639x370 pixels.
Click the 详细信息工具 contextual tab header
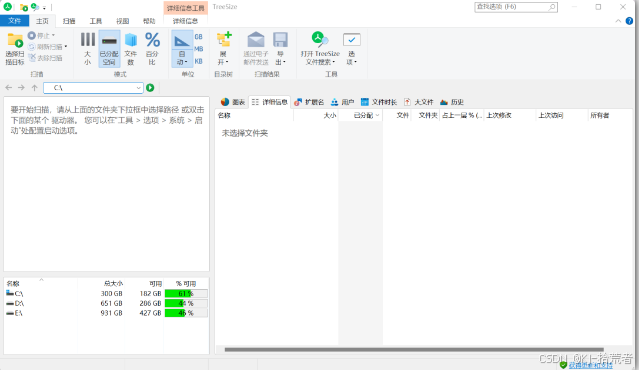click(185, 8)
